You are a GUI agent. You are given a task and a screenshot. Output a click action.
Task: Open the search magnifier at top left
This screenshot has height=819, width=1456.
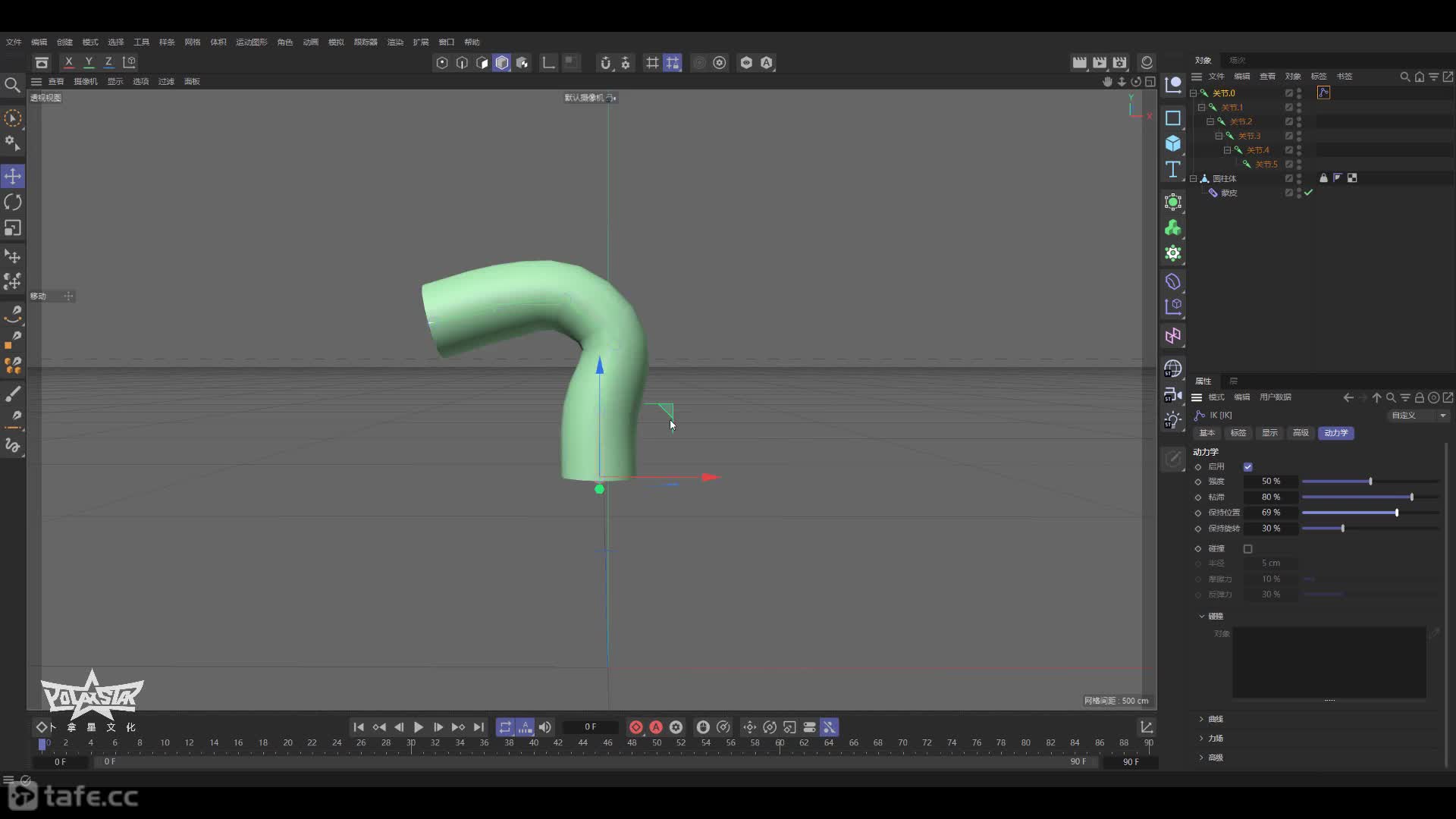12,85
